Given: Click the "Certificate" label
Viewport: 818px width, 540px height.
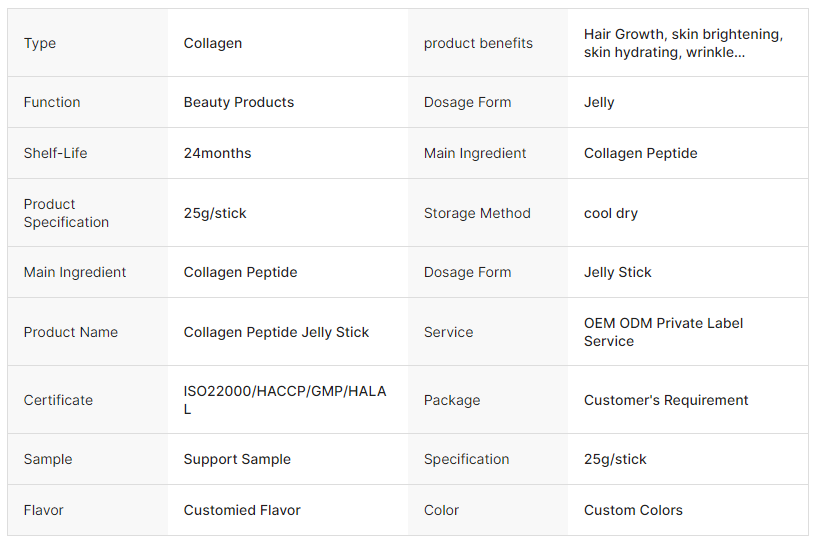Looking at the screenshot, I should tap(58, 400).
